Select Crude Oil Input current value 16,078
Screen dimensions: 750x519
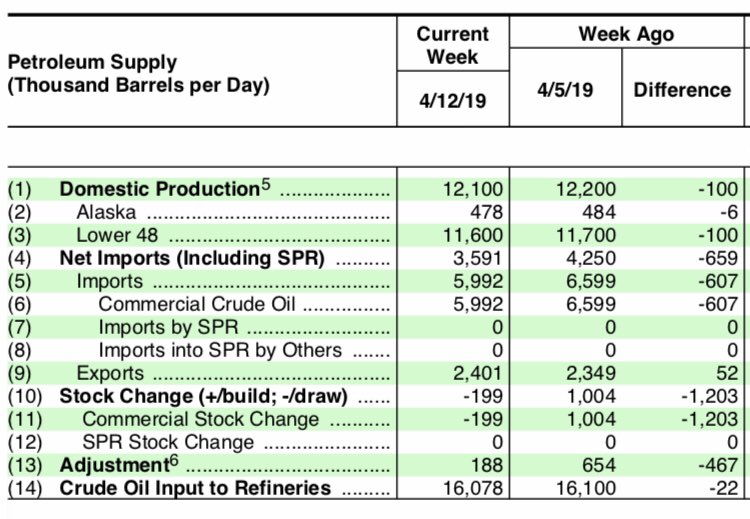tap(472, 488)
